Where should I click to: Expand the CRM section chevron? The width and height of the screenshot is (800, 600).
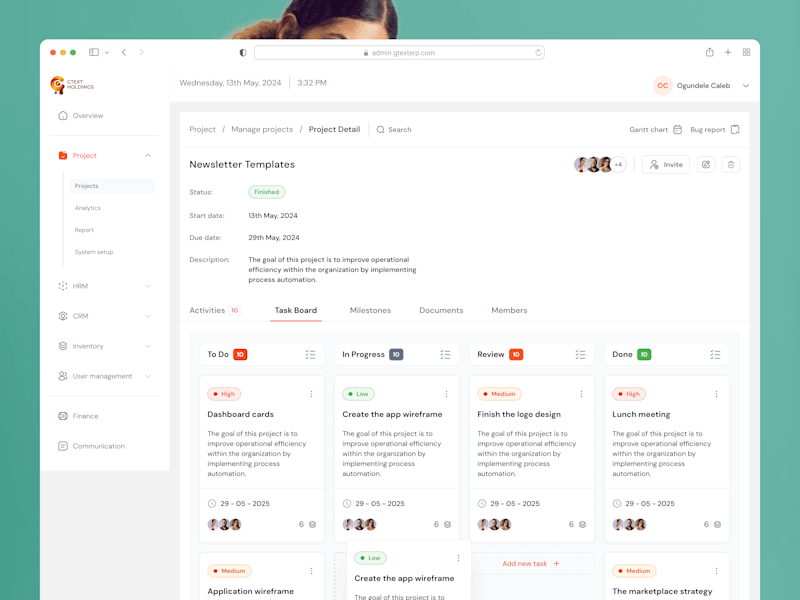(148, 316)
